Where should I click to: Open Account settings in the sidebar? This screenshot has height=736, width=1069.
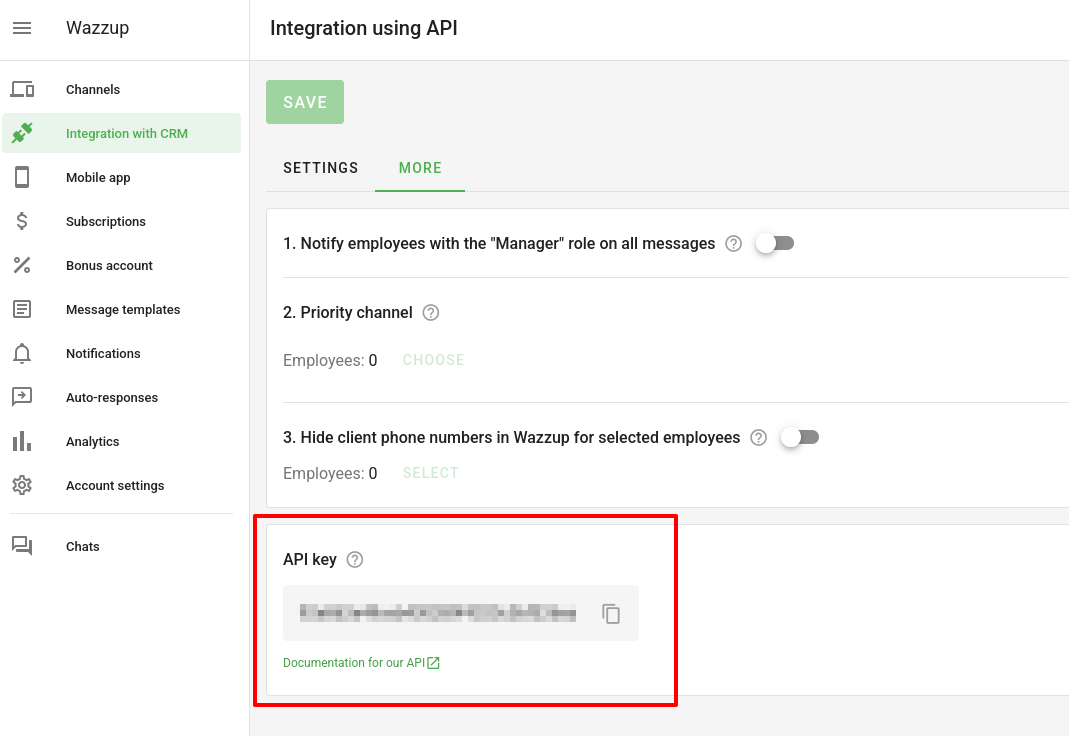click(x=121, y=485)
